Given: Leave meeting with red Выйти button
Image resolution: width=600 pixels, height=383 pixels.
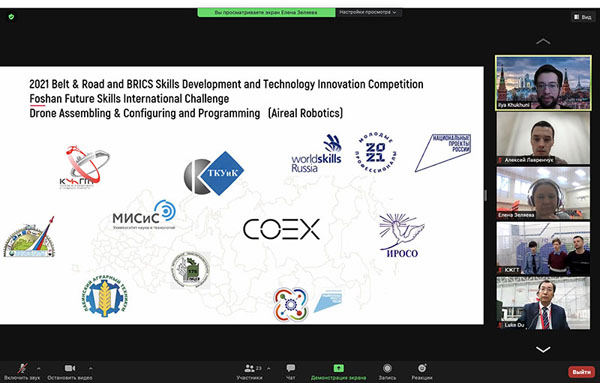Looking at the screenshot, I should (582, 372).
